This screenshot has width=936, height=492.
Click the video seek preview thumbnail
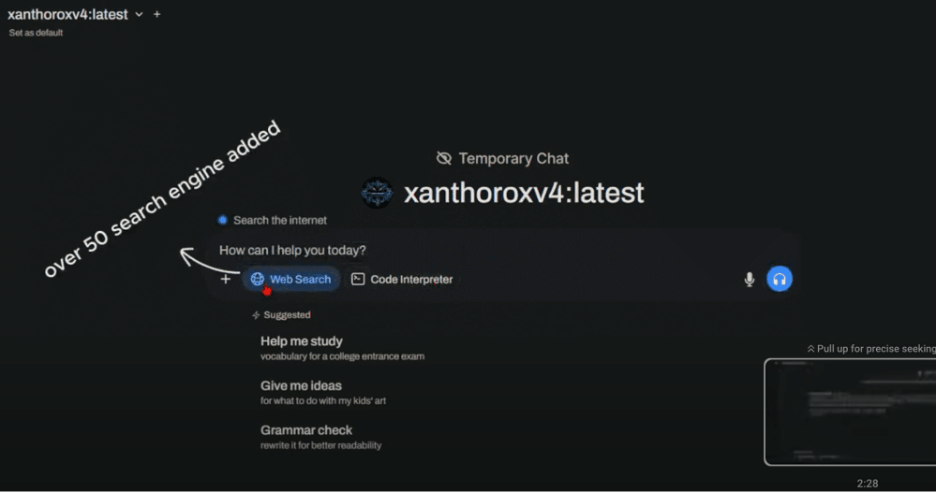pos(850,412)
